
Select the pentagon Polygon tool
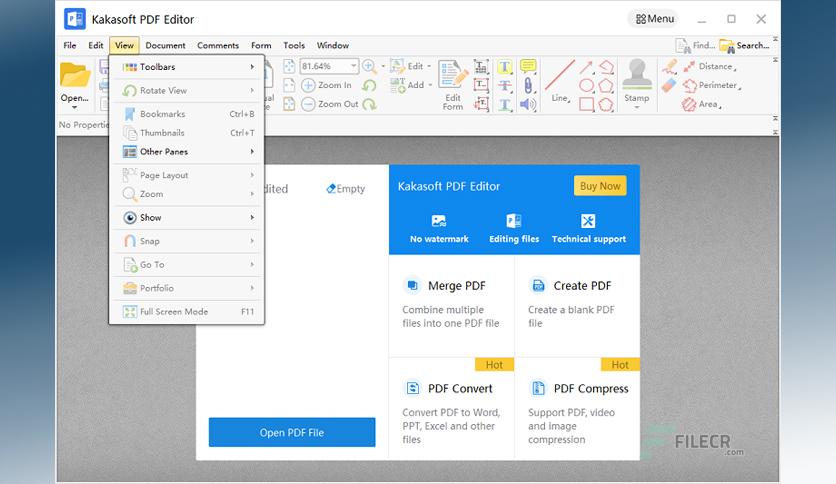(606, 85)
